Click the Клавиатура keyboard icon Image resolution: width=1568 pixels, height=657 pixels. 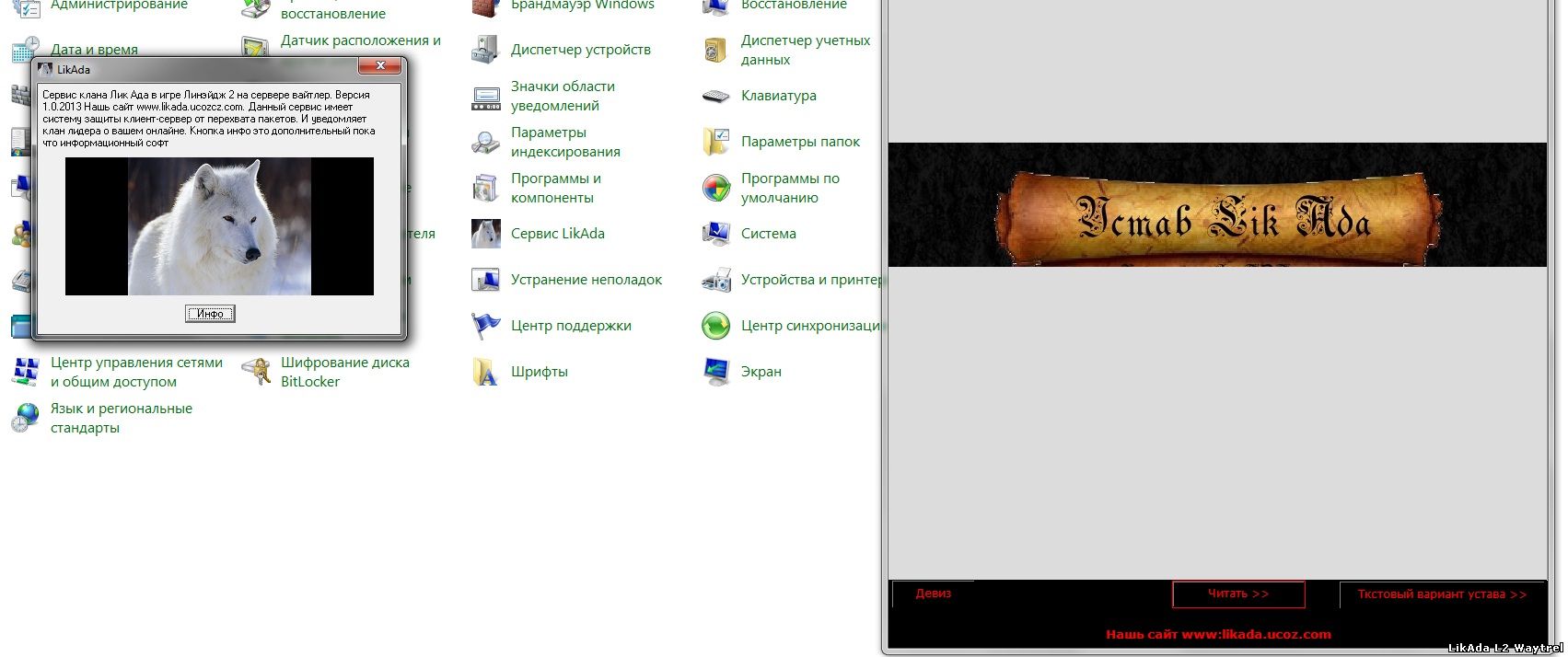[715, 96]
